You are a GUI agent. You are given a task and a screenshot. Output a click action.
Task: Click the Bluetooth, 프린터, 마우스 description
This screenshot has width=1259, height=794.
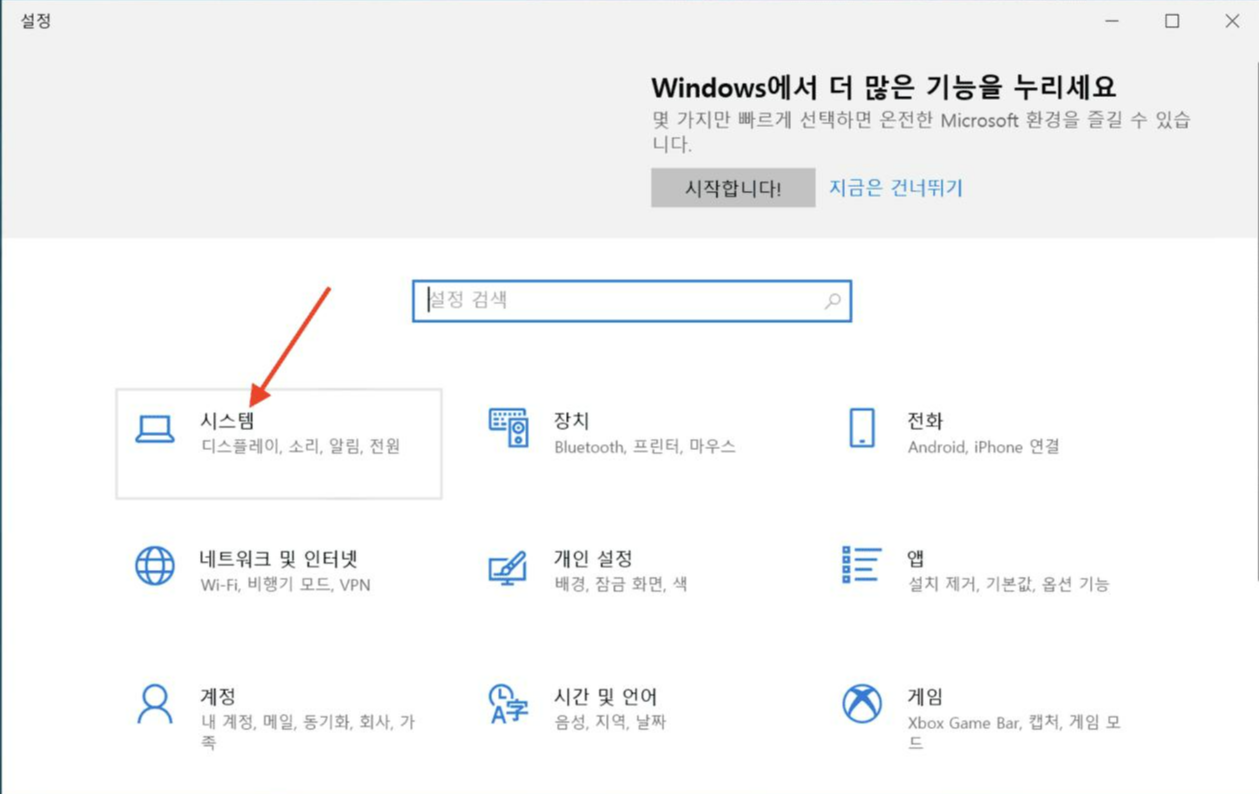645,447
